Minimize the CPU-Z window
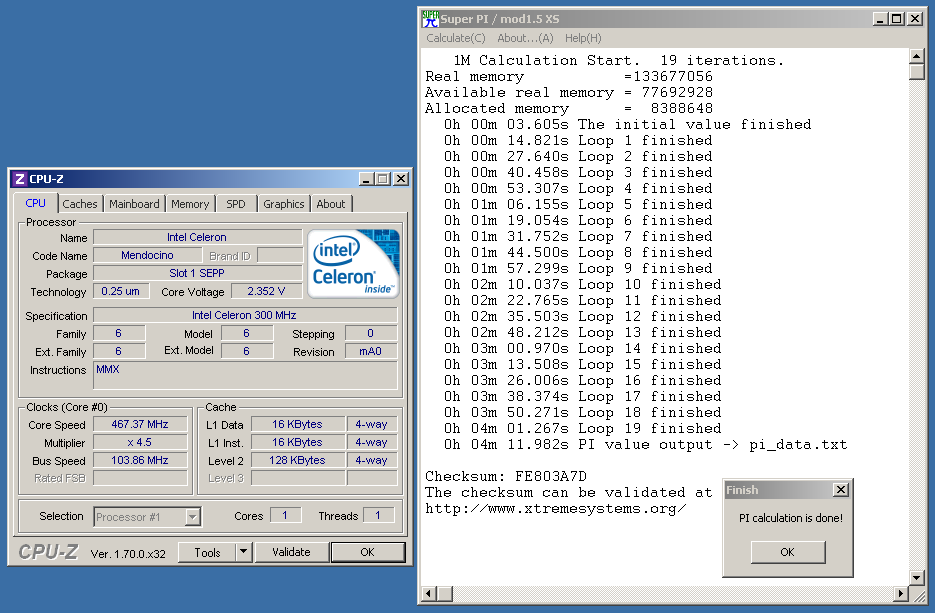 tap(365, 179)
